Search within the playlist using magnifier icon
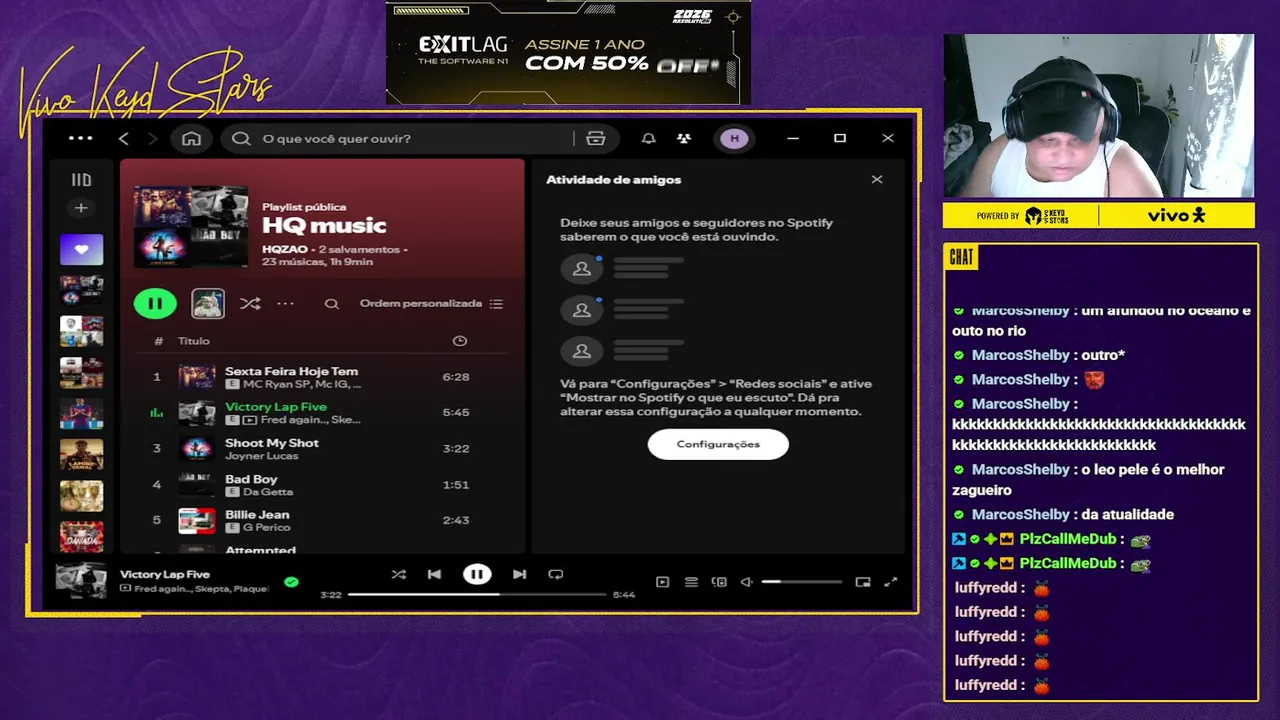 pos(332,304)
